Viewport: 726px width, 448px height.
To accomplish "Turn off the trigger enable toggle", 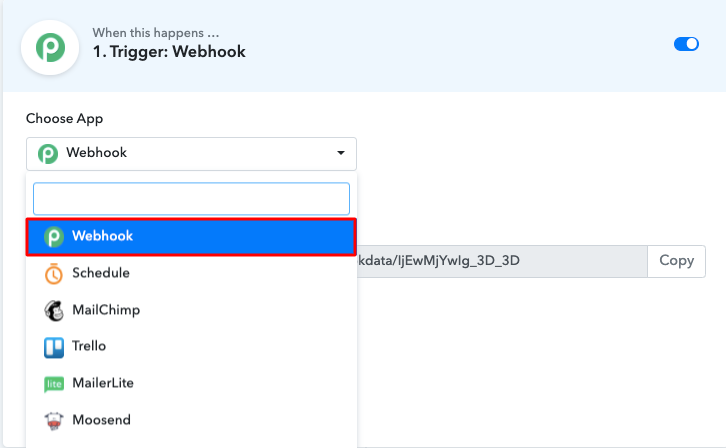I will coord(686,44).
